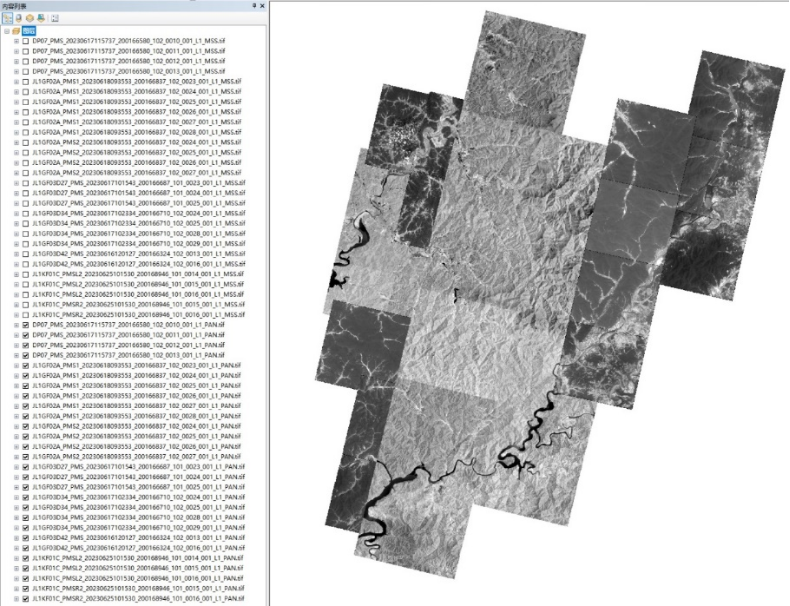Close the table of contents panel
The width and height of the screenshot is (790, 606).
coord(261,6)
